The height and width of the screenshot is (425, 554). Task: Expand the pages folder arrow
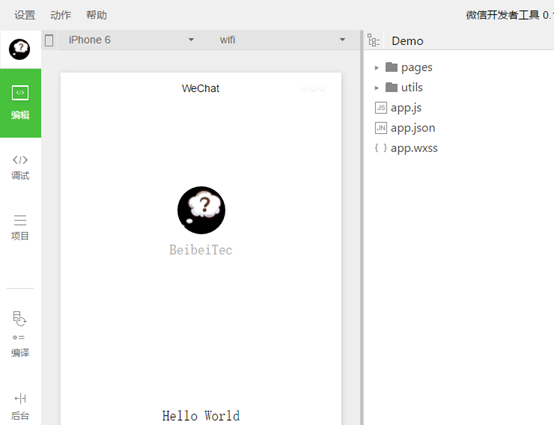(x=377, y=67)
